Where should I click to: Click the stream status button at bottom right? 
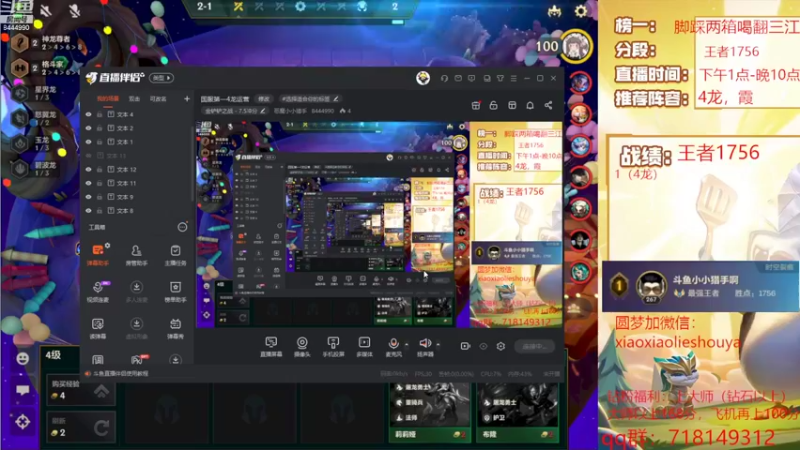point(534,346)
